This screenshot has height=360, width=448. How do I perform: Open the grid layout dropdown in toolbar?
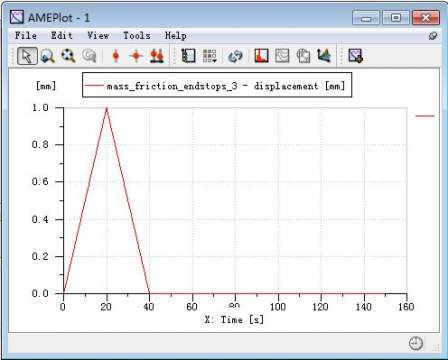(210, 56)
